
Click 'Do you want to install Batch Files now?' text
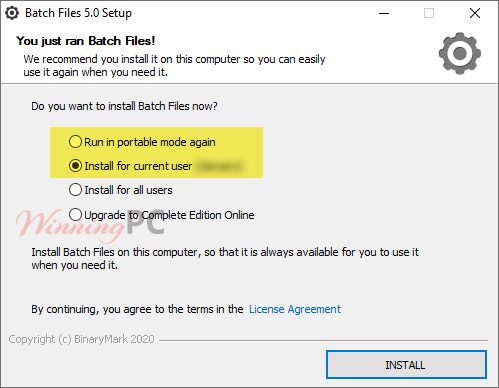[x=124, y=106]
